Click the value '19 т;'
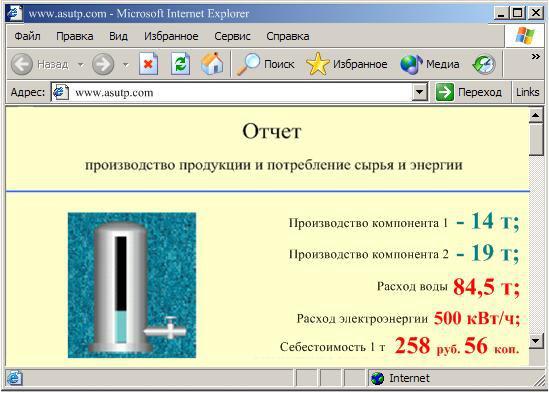This screenshot has height=393, width=549. (x=495, y=252)
